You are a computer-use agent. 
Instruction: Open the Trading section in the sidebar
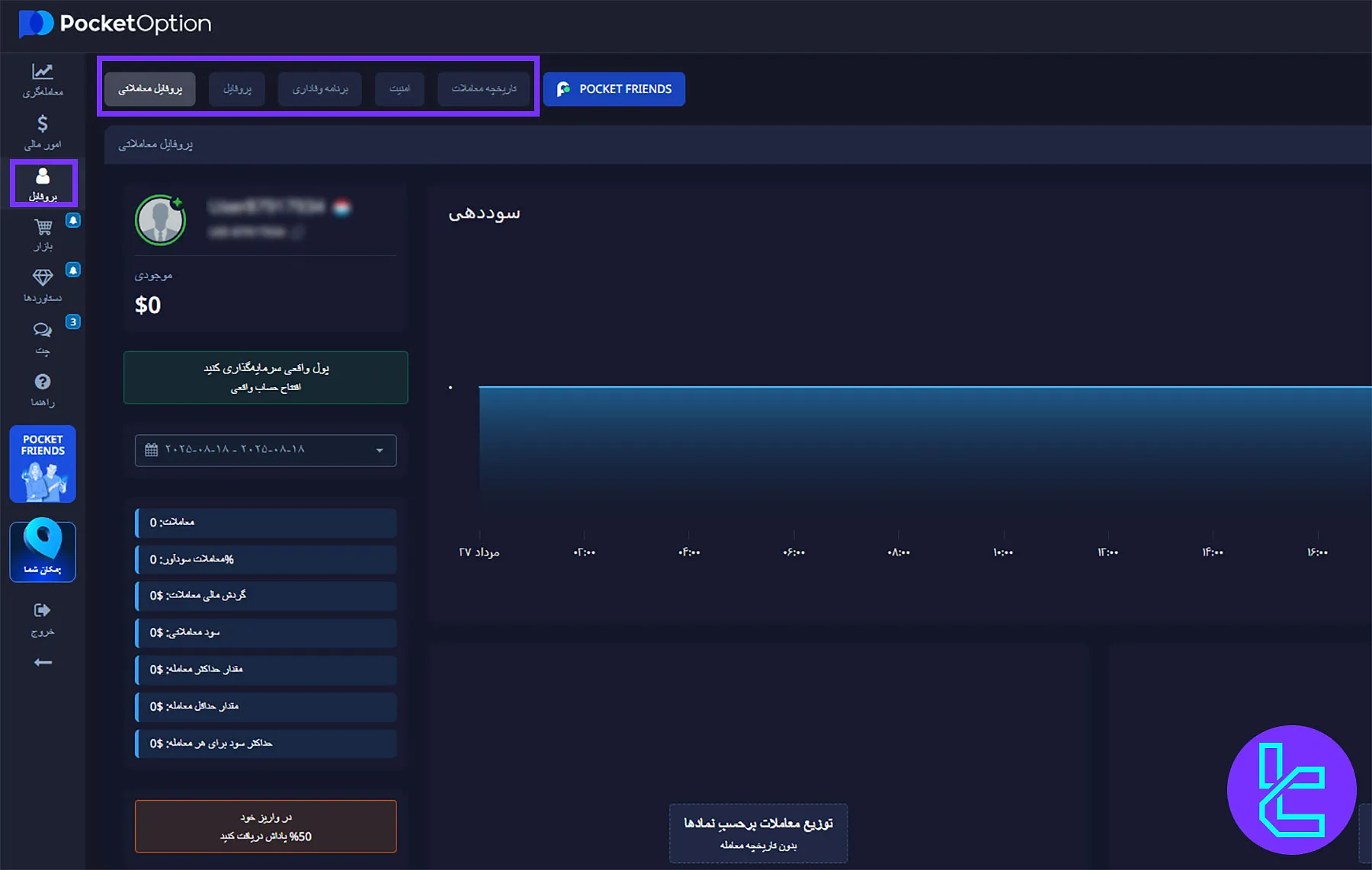[43, 79]
